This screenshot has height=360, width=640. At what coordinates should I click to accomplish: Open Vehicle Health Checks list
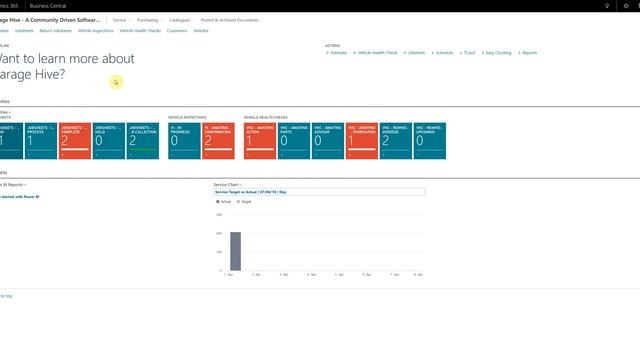click(140, 31)
